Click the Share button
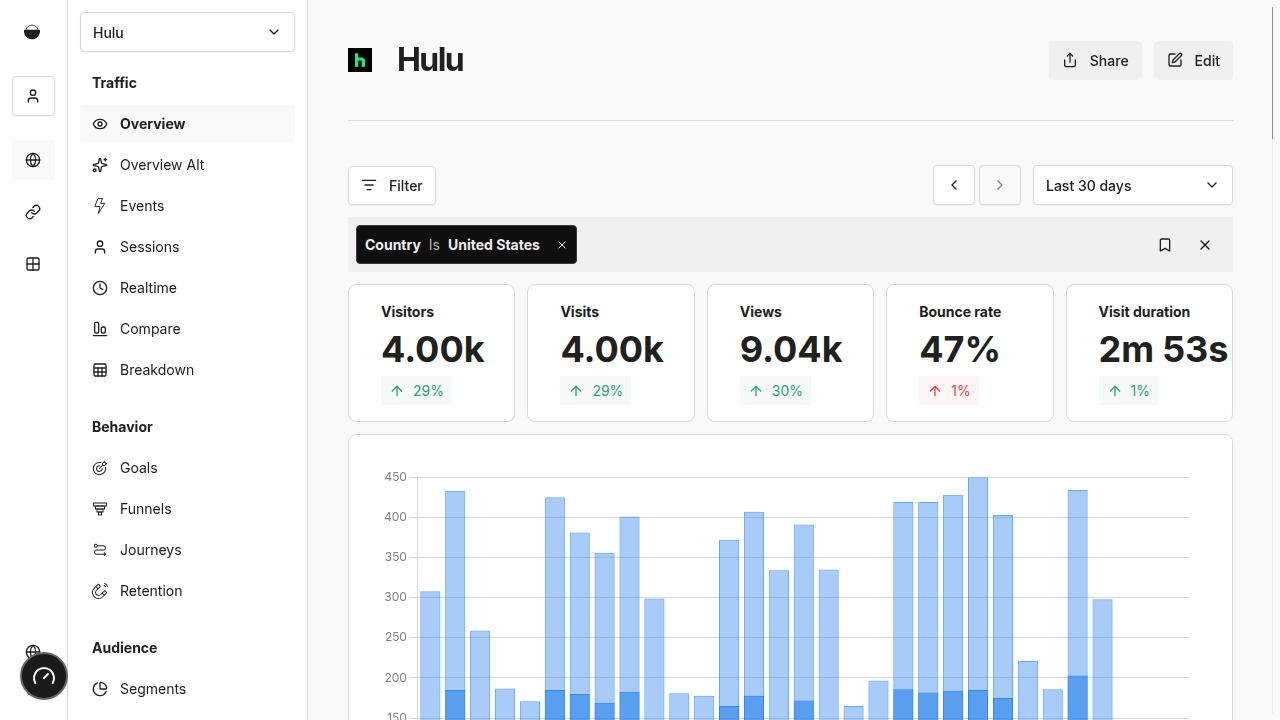This screenshot has height=720, width=1280. [x=1095, y=61]
